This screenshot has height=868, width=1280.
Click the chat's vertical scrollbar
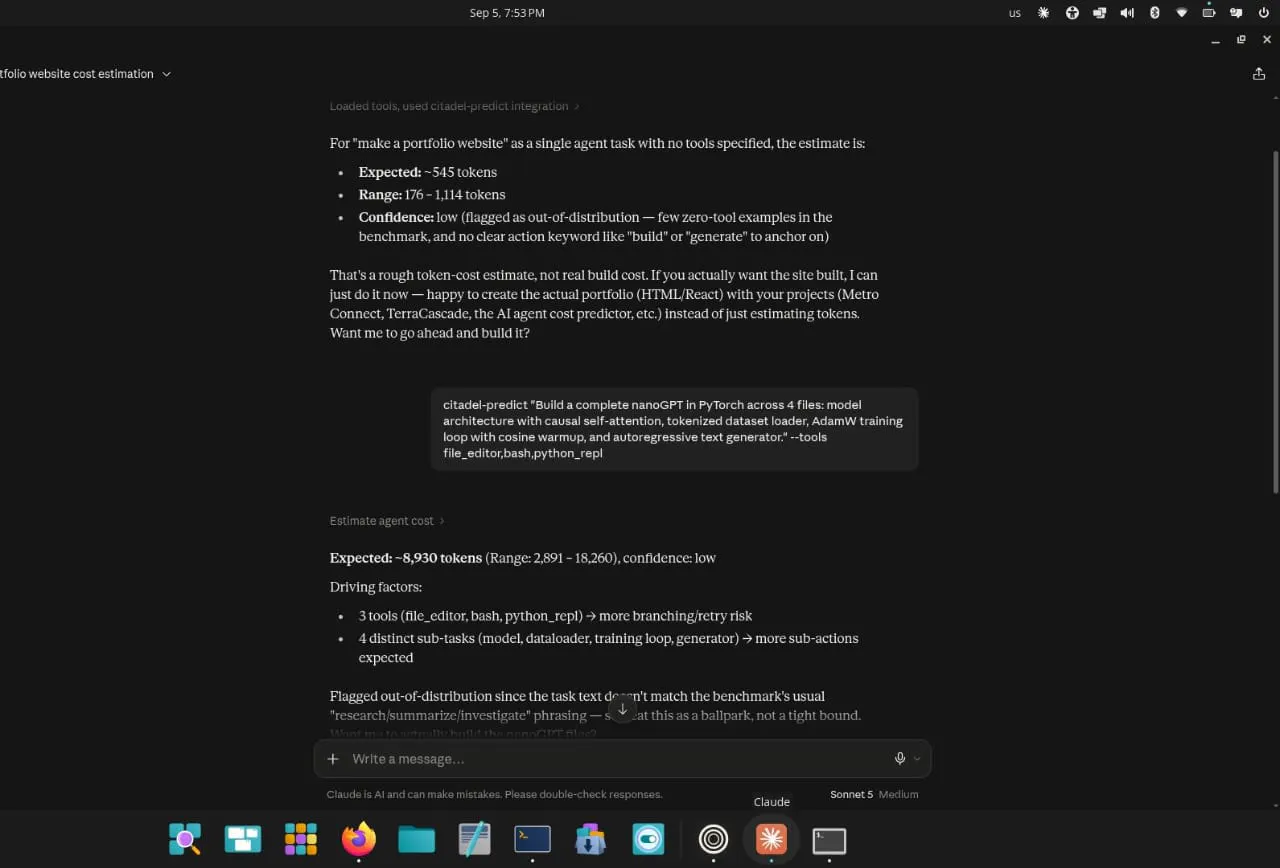pos(1275,320)
